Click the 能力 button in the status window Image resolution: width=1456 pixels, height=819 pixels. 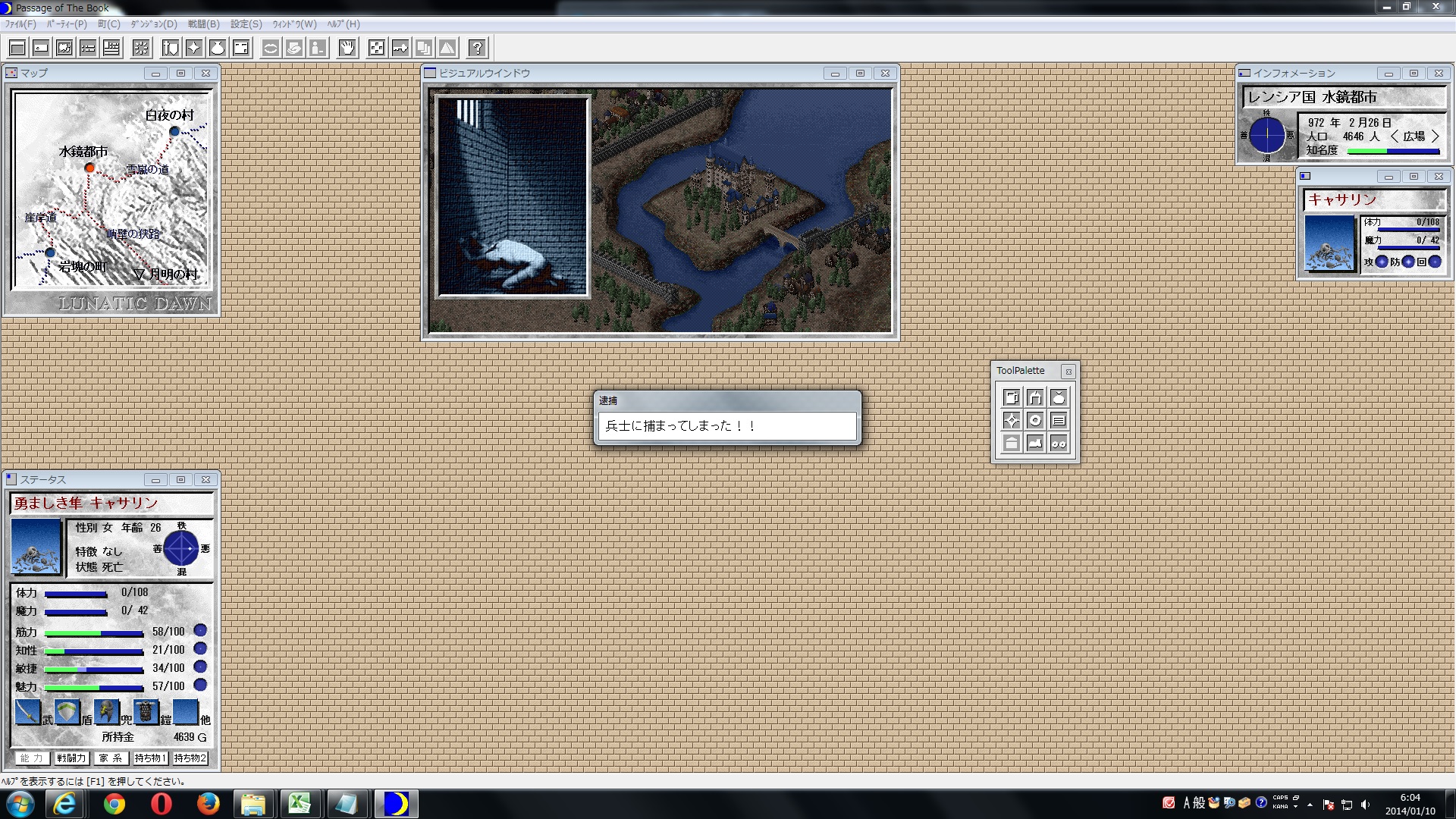(32, 758)
